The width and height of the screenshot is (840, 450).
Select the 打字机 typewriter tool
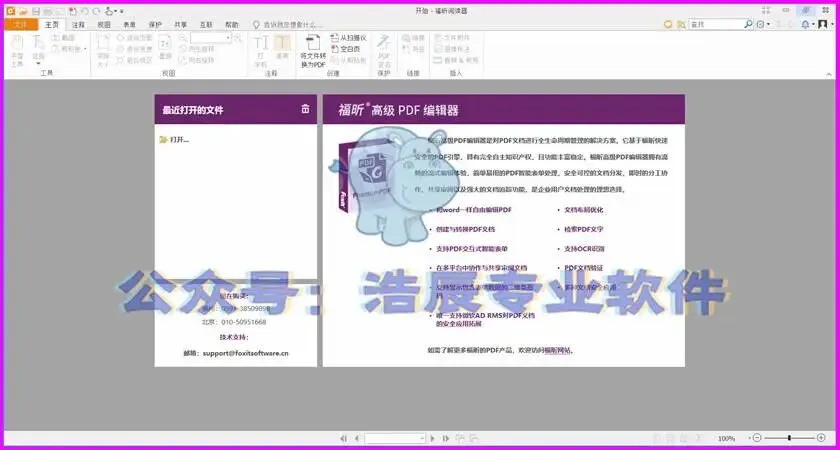pyautogui.click(x=260, y=51)
